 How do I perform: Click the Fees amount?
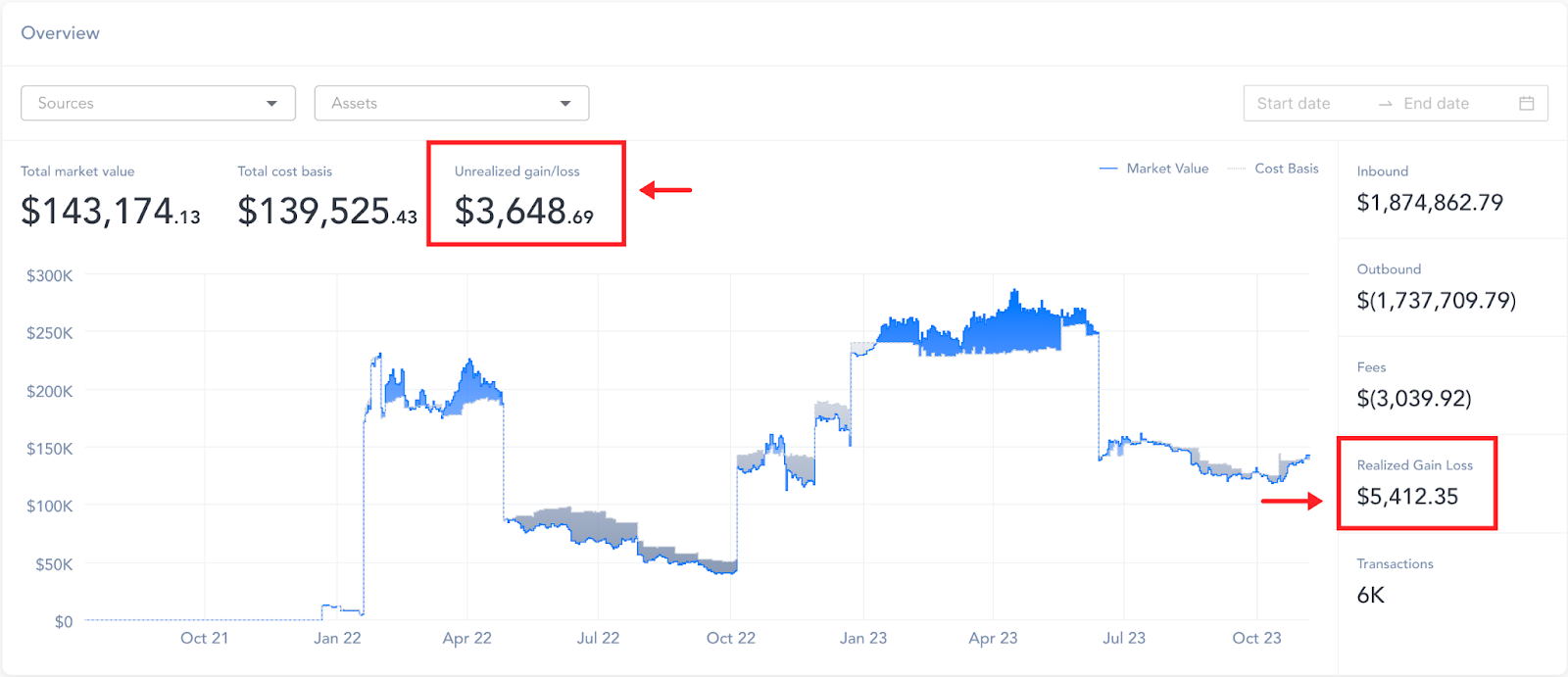1413,399
